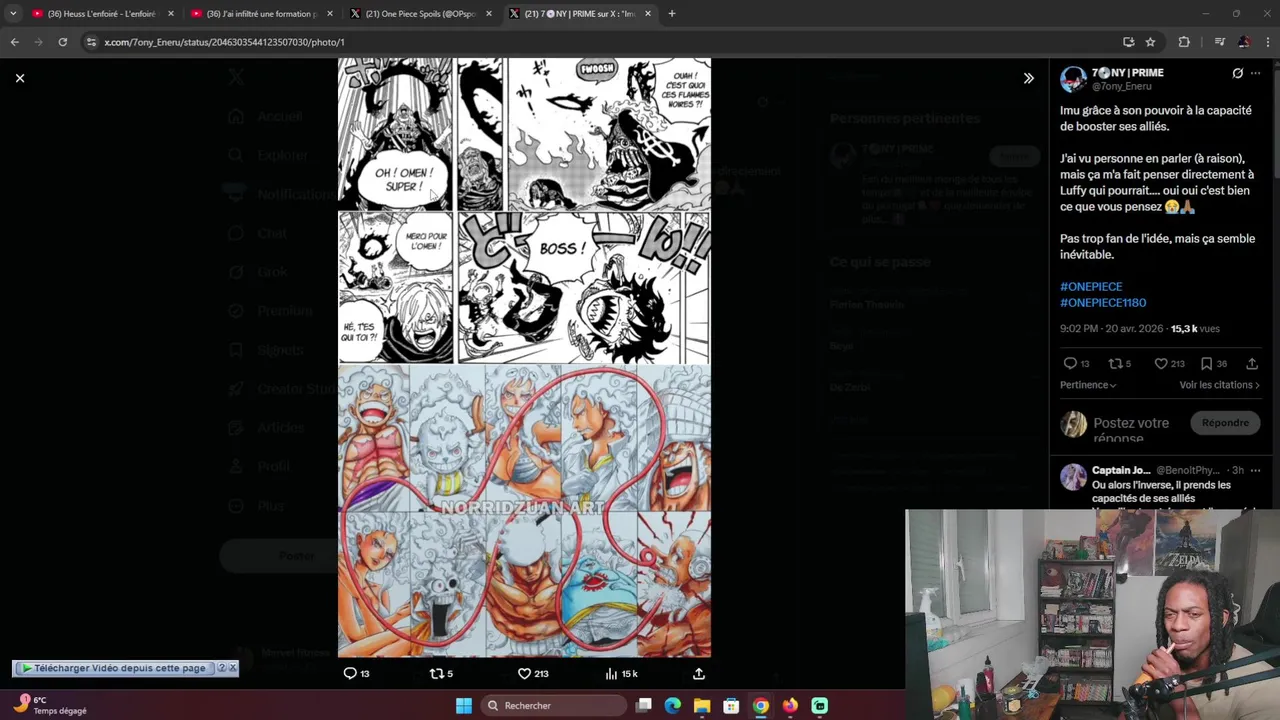Reload the page

(x=62, y=42)
